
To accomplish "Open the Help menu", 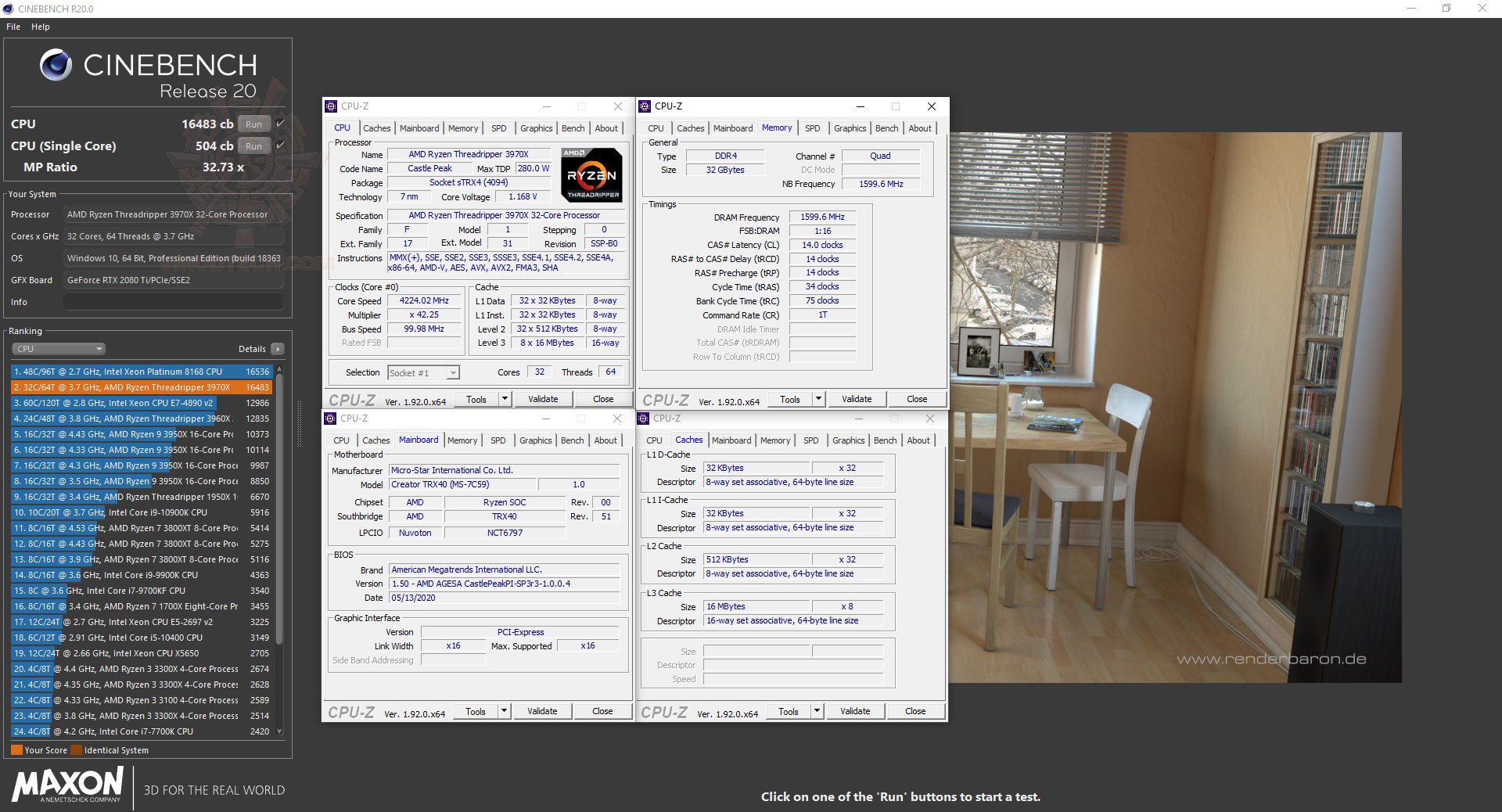I will 41,27.
